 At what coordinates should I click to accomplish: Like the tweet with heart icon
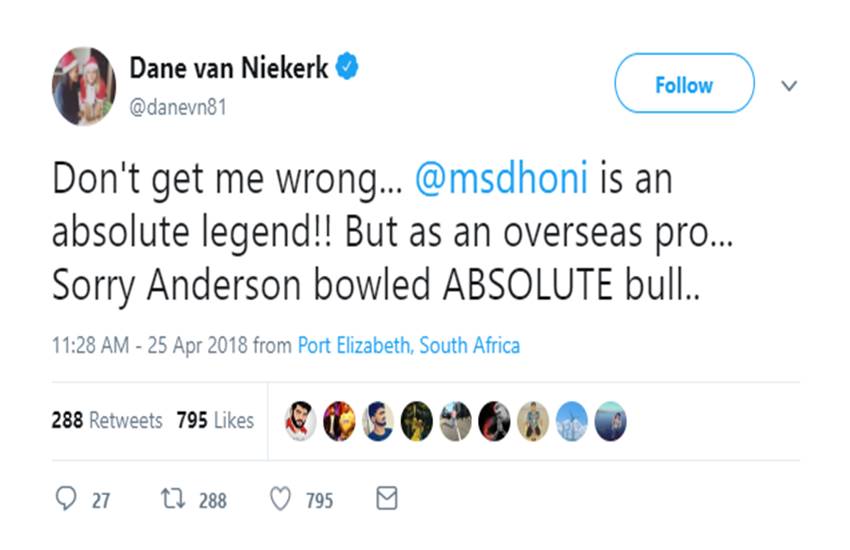(x=281, y=499)
